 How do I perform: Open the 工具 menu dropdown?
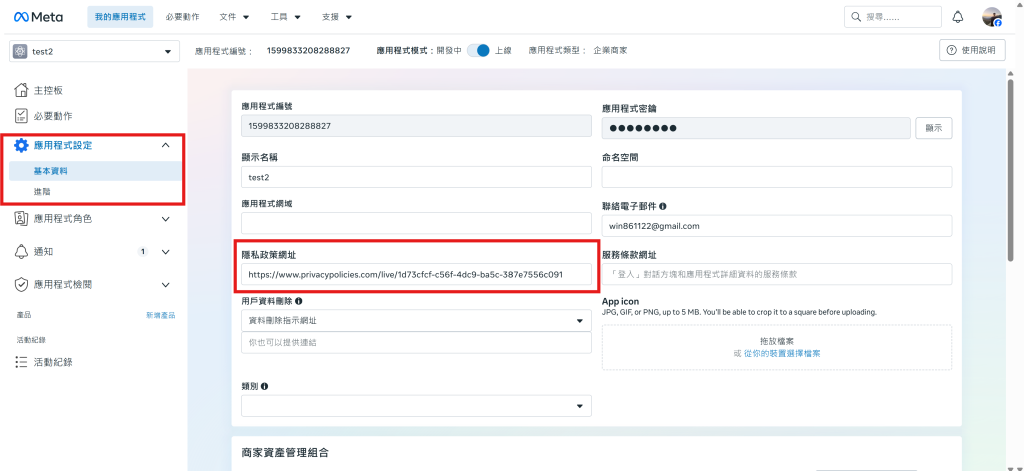pos(286,17)
